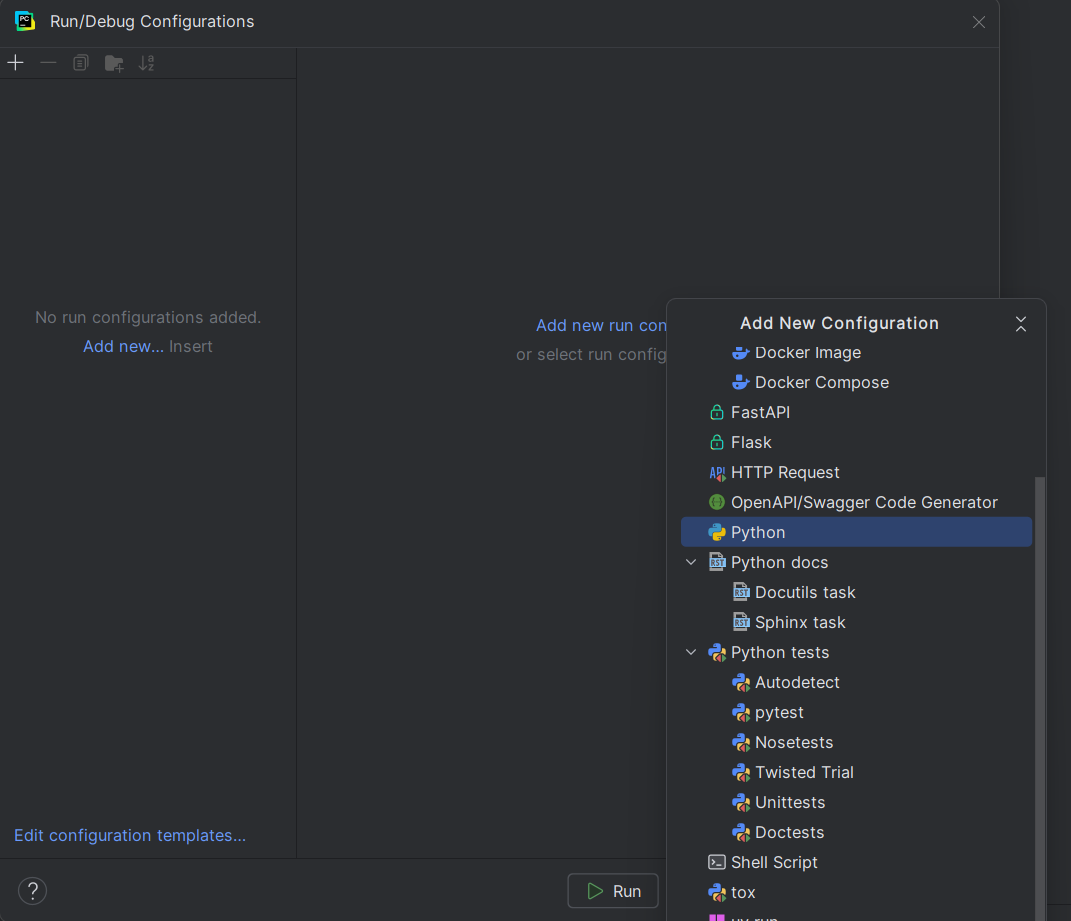Open Edit configuration templates link

(x=130, y=836)
